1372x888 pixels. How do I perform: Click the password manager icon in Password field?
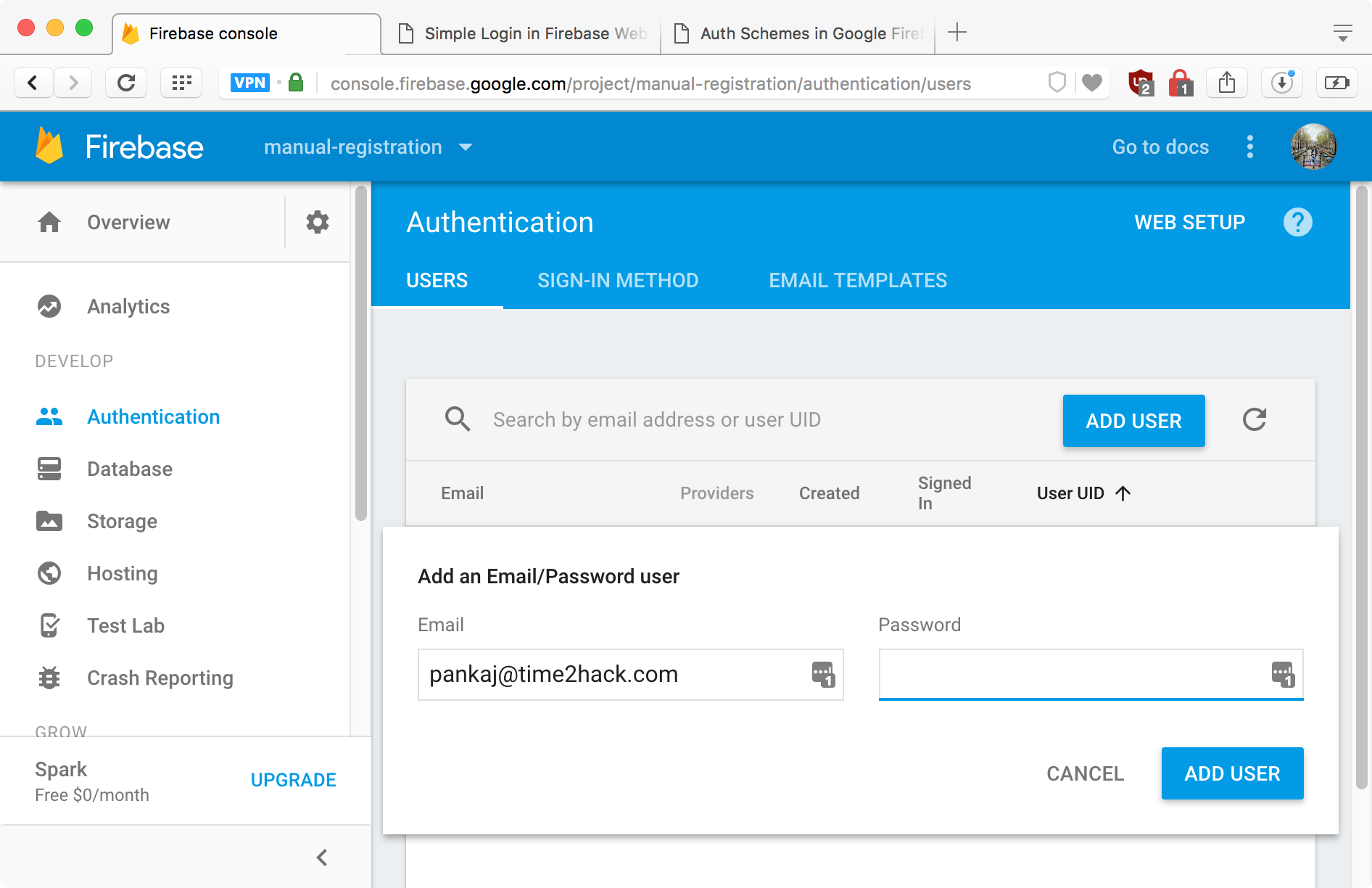1283,674
